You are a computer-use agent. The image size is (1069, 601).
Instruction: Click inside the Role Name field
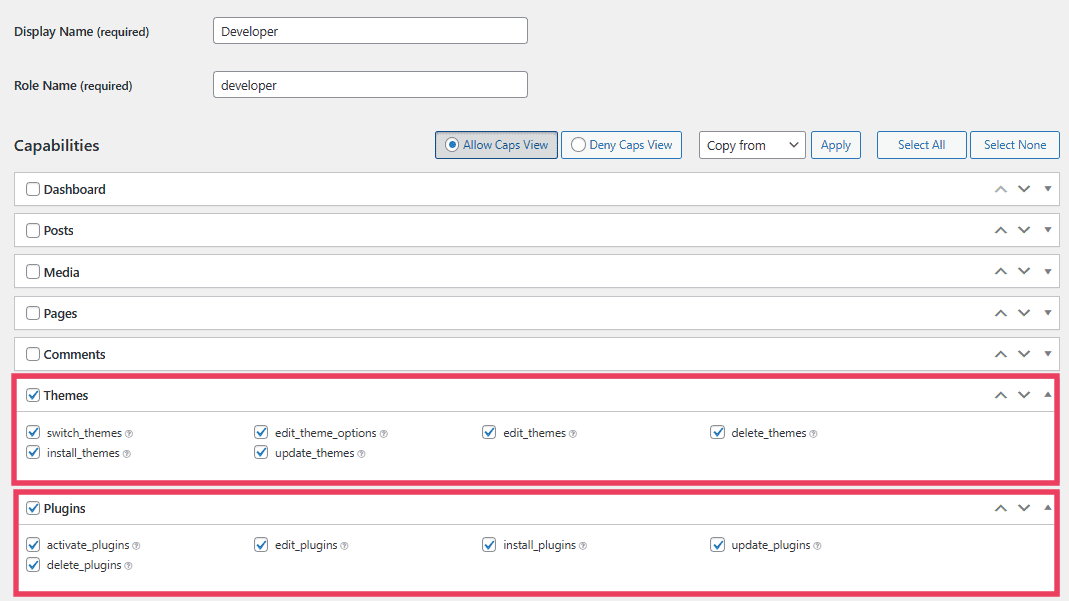[369, 84]
